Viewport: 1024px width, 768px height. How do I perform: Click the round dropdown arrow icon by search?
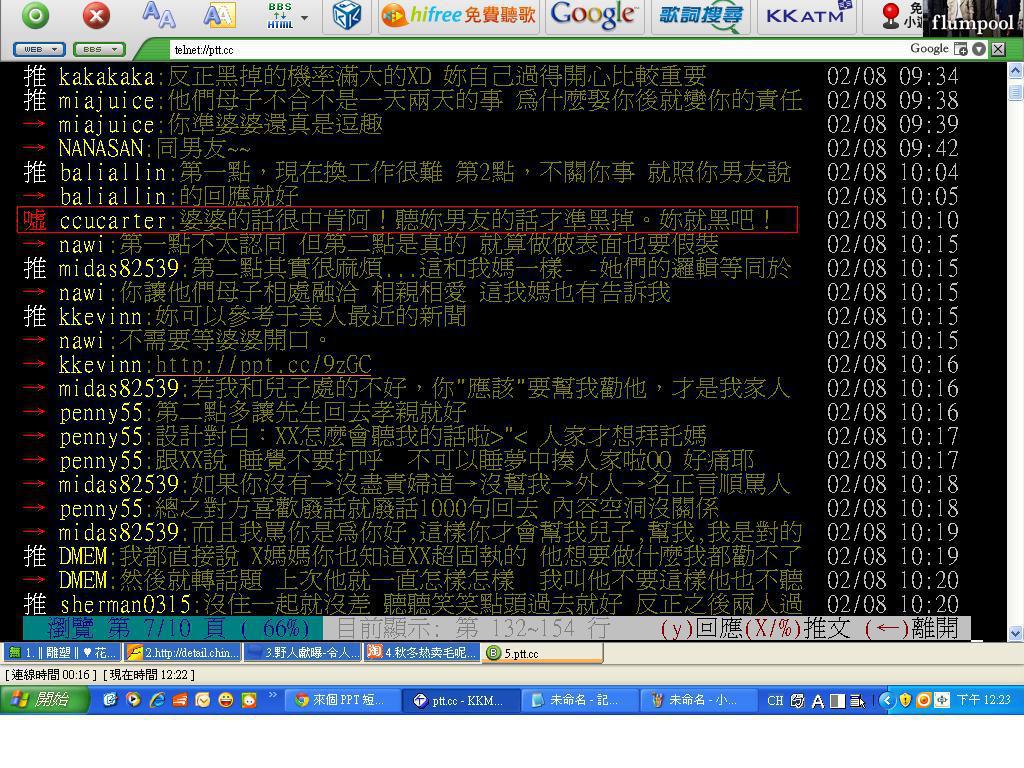tap(978, 49)
